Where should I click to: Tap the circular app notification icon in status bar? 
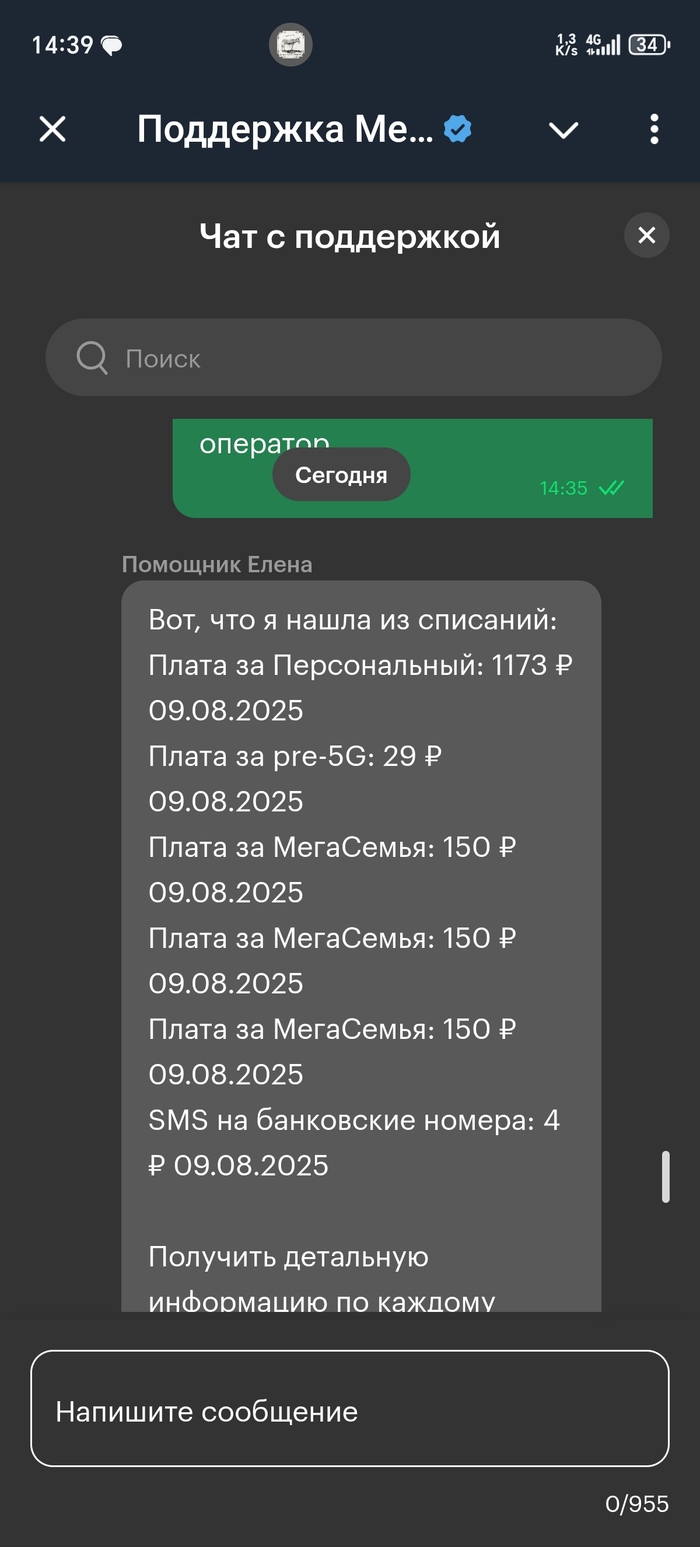tap(290, 45)
